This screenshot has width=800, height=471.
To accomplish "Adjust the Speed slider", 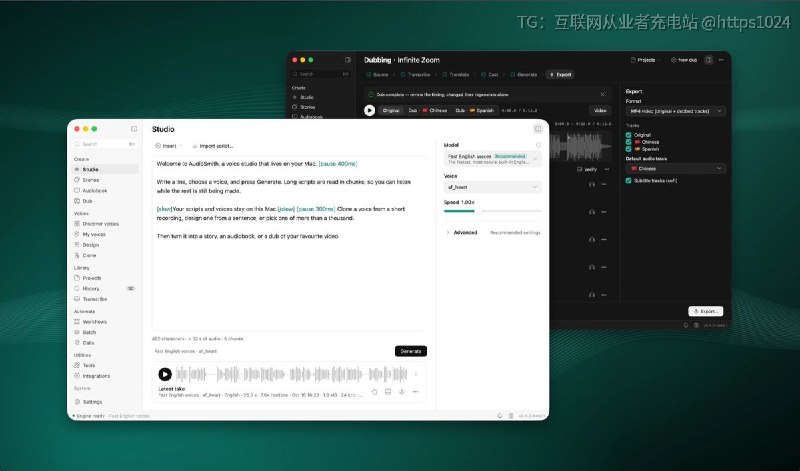I will pyautogui.click(x=493, y=211).
